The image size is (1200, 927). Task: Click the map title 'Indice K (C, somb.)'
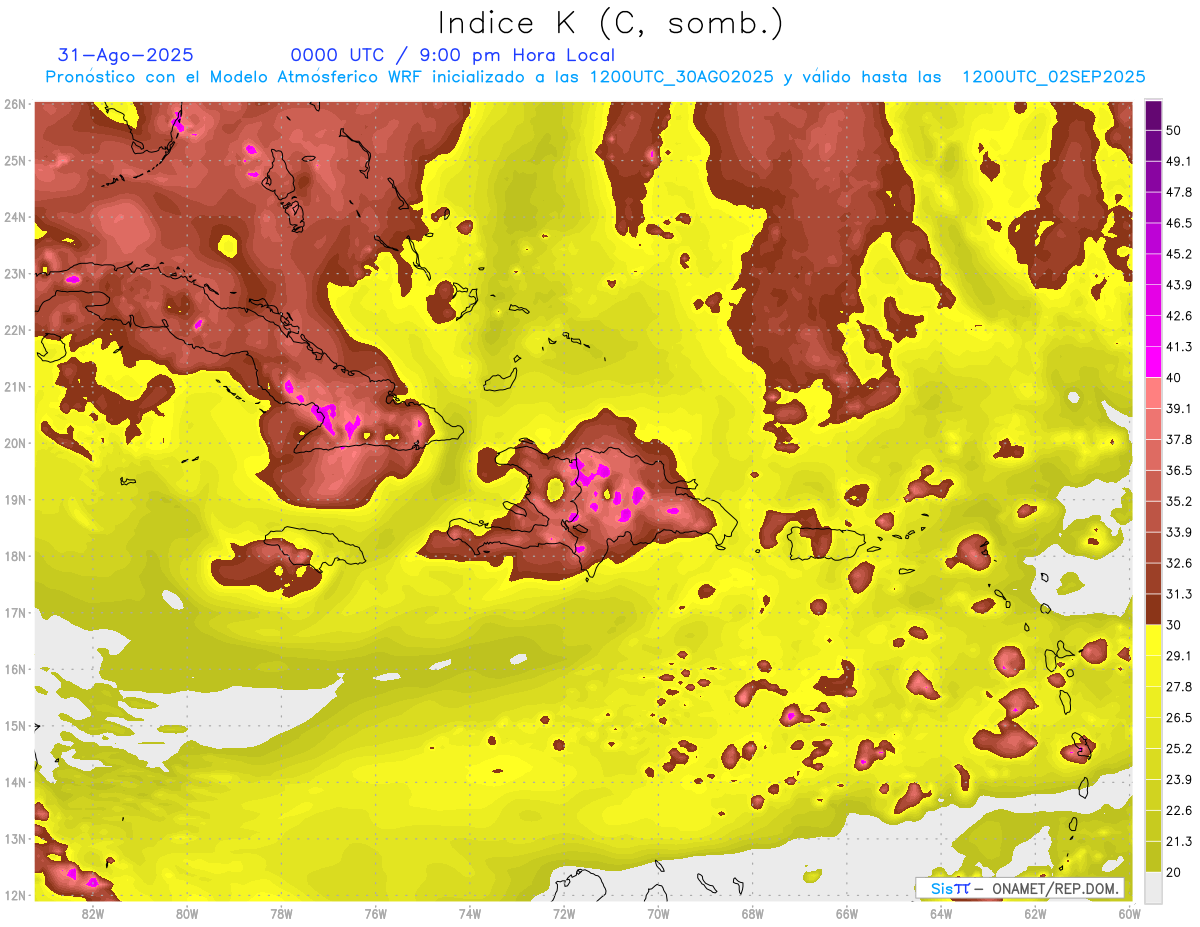(610, 22)
